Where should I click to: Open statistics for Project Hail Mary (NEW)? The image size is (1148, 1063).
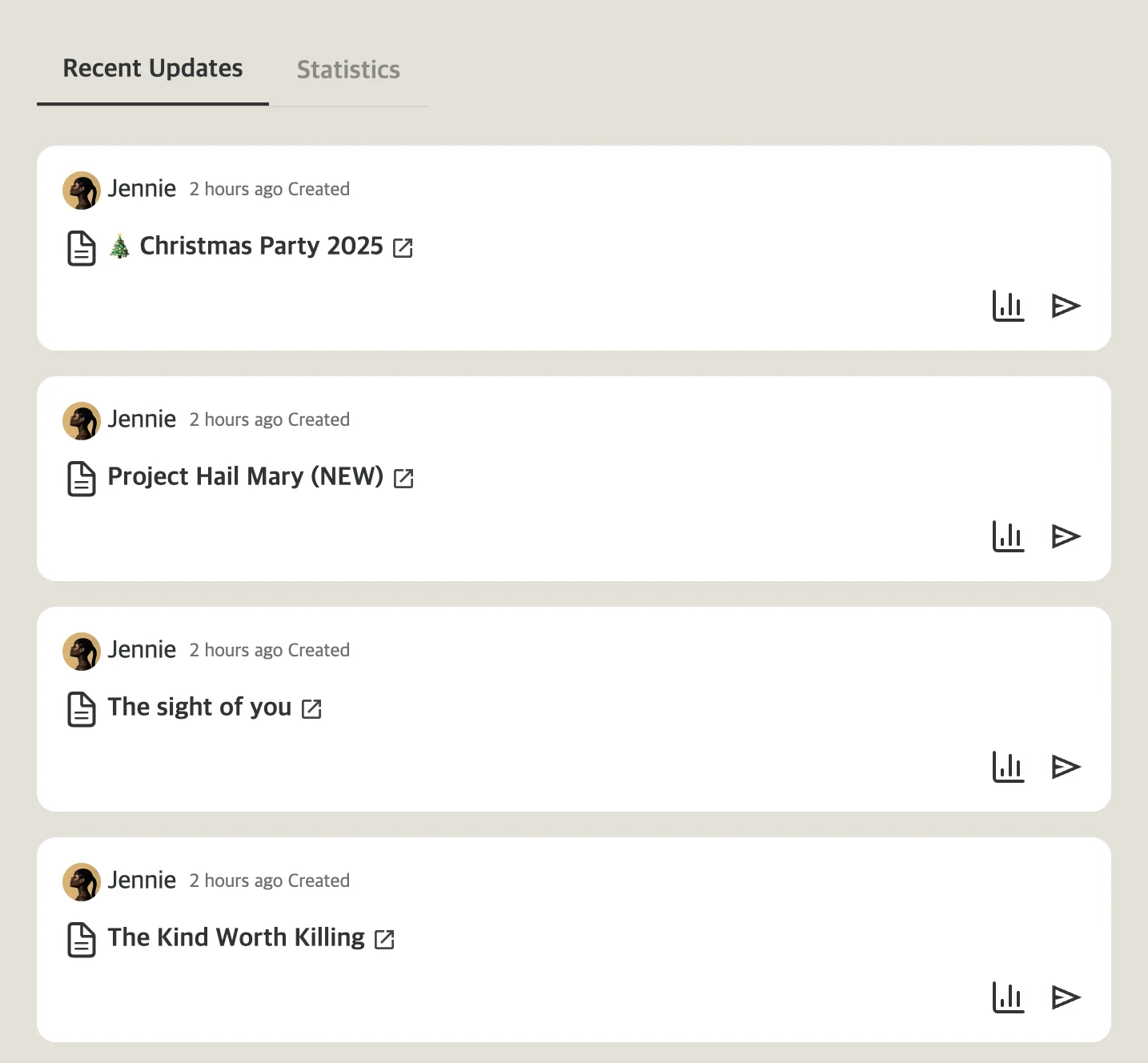pyautogui.click(x=1008, y=536)
